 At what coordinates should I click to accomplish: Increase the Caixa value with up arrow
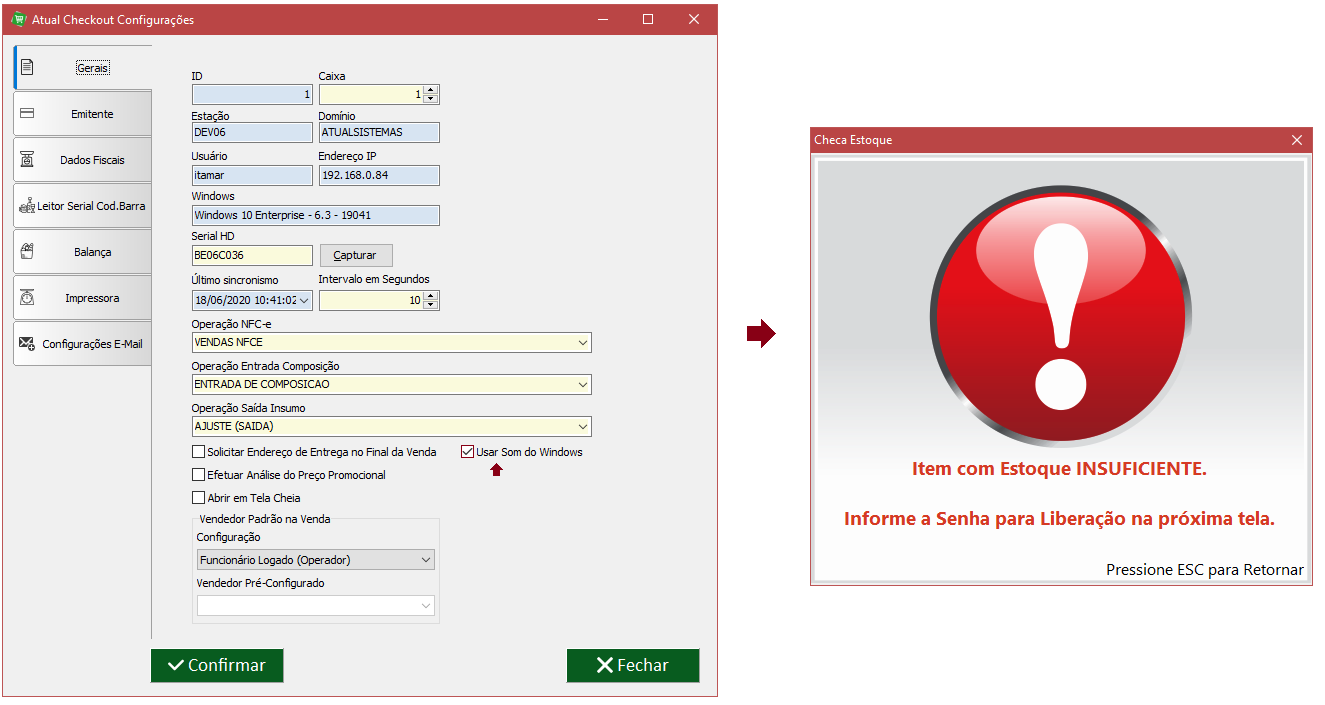(431, 90)
